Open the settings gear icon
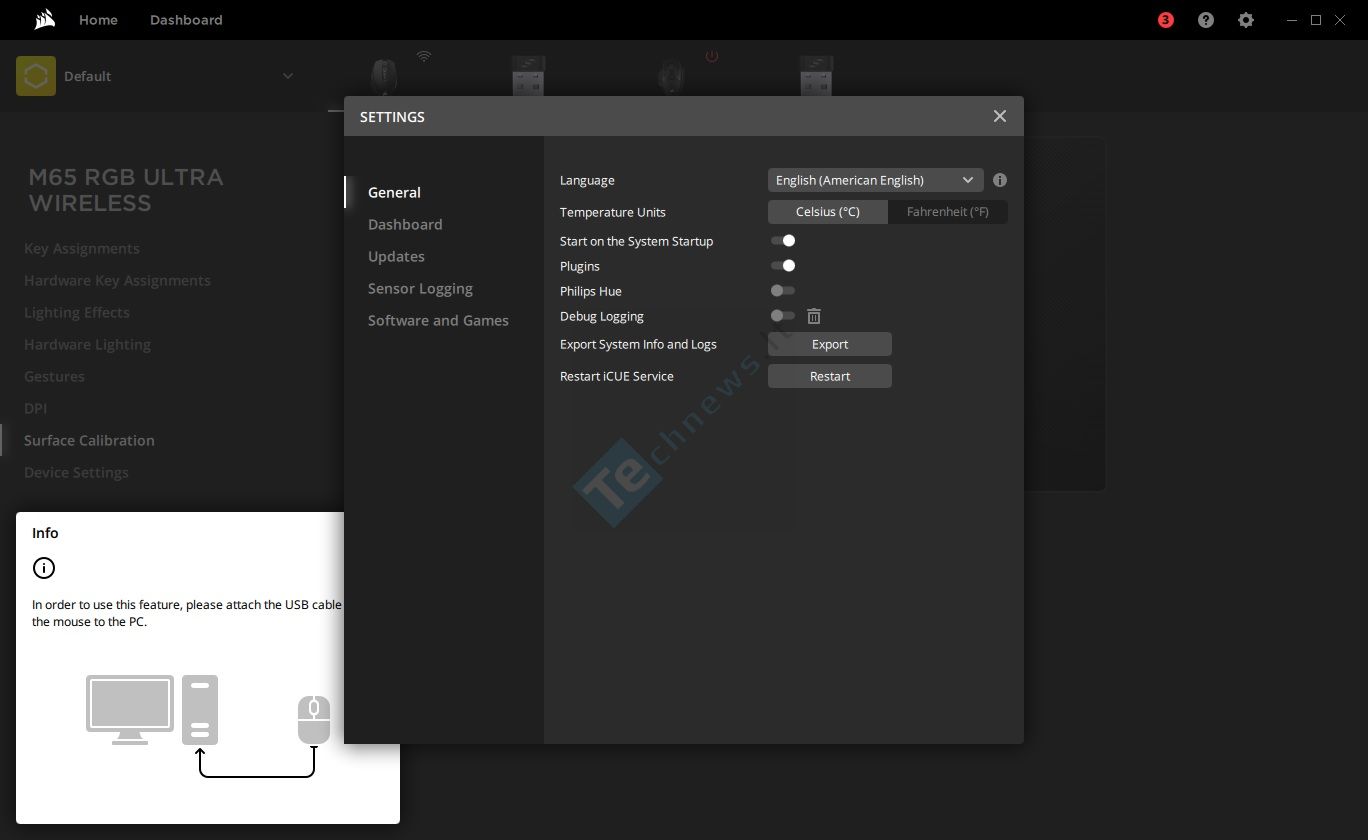The height and width of the screenshot is (840, 1368). (1246, 20)
